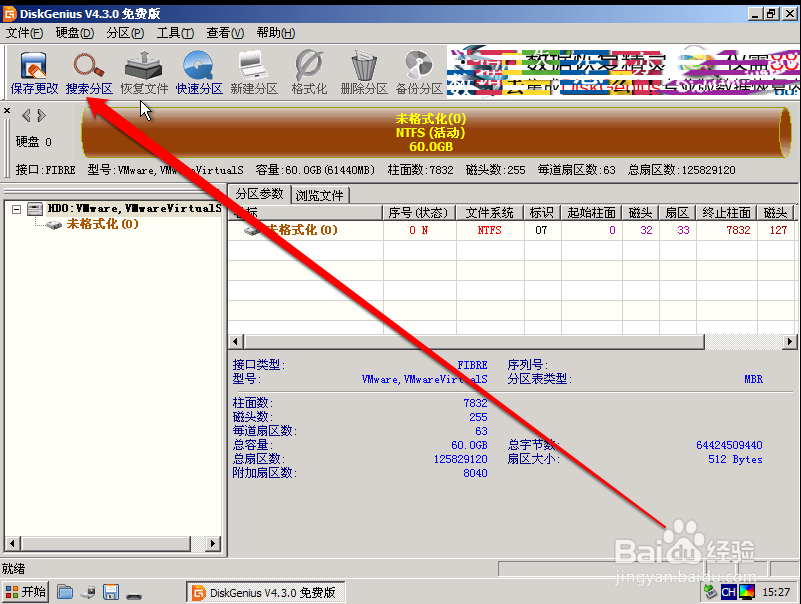Switch to the 分区参数 tab
This screenshot has width=801, height=604.
pos(260,193)
